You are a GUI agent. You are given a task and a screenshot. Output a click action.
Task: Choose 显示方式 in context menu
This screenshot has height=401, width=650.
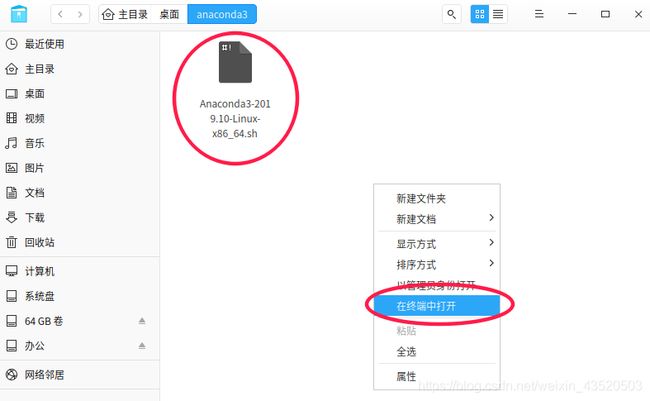tap(437, 244)
